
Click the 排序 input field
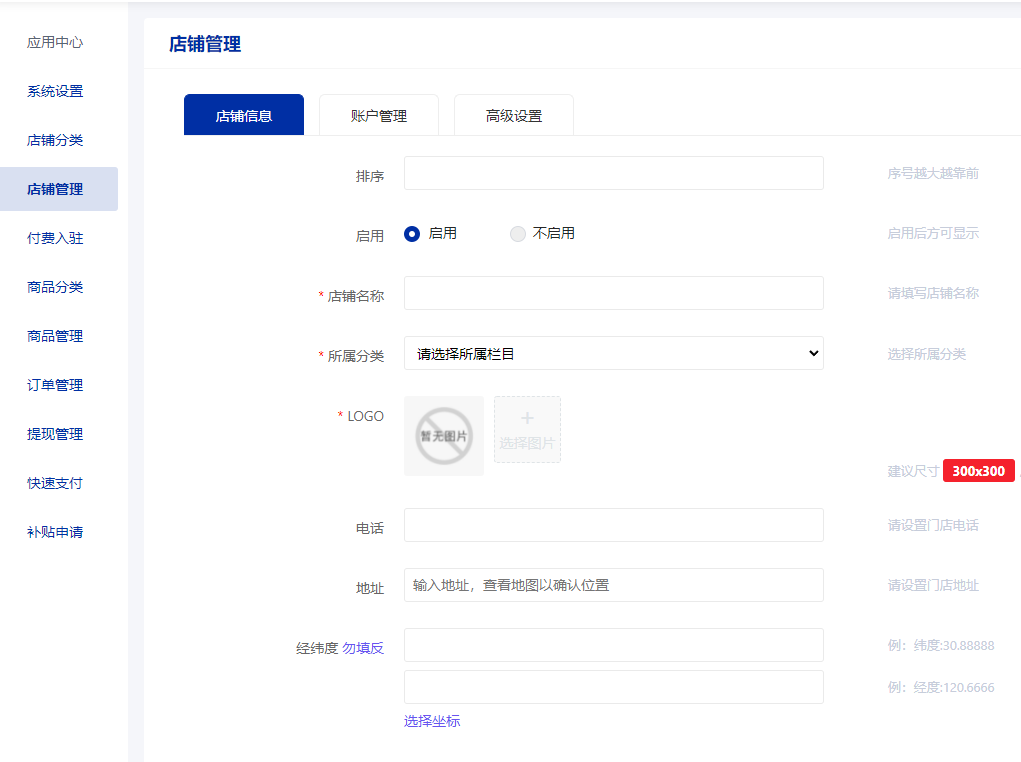tap(613, 172)
